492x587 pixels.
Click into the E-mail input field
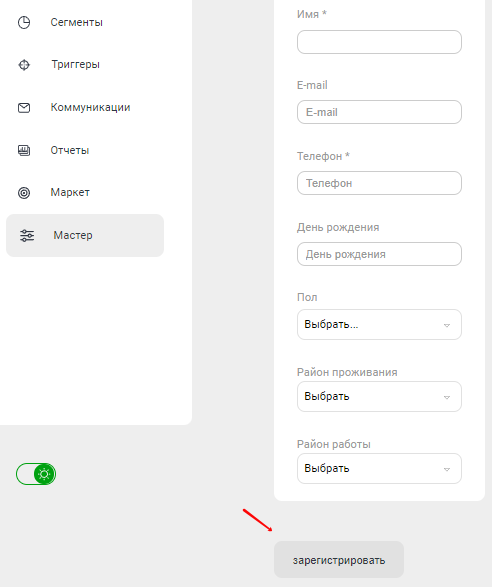379,112
